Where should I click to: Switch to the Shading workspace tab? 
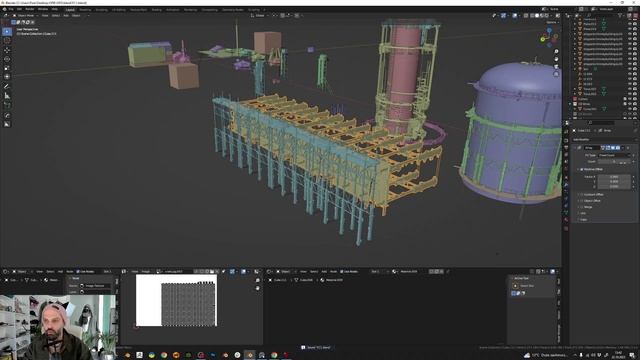[x=156, y=9]
